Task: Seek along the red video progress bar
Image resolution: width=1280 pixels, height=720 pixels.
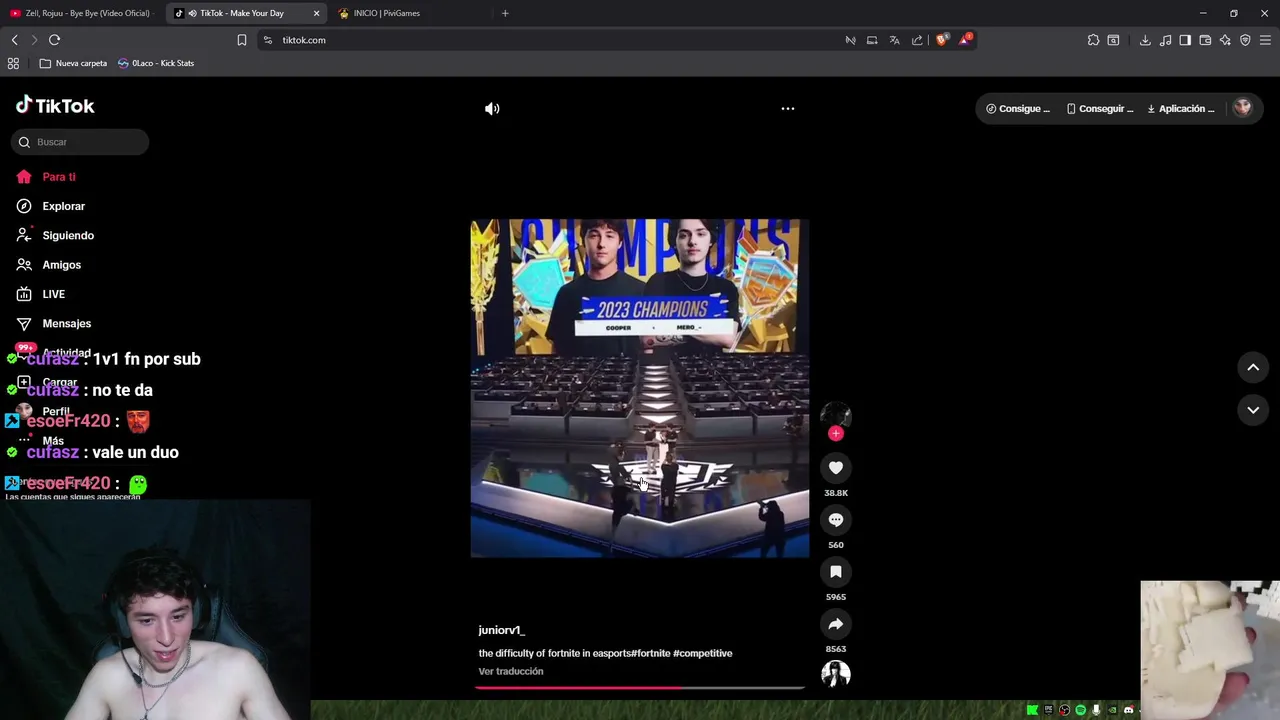Action: (x=640, y=687)
